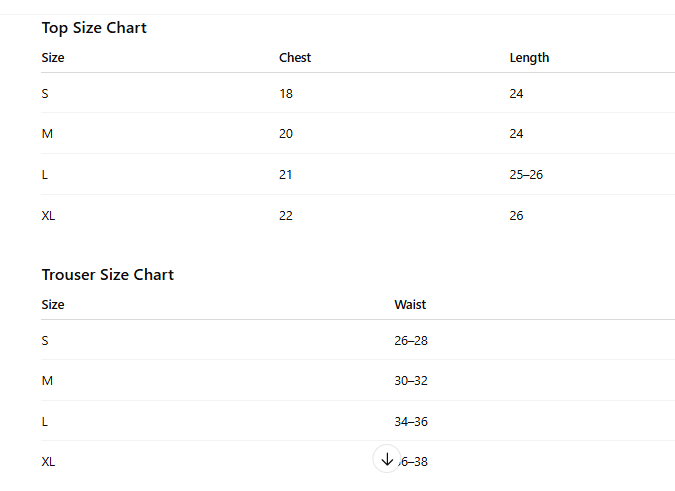Click the scroll down arrow button
The image size is (675, 491).
point(387,459)
